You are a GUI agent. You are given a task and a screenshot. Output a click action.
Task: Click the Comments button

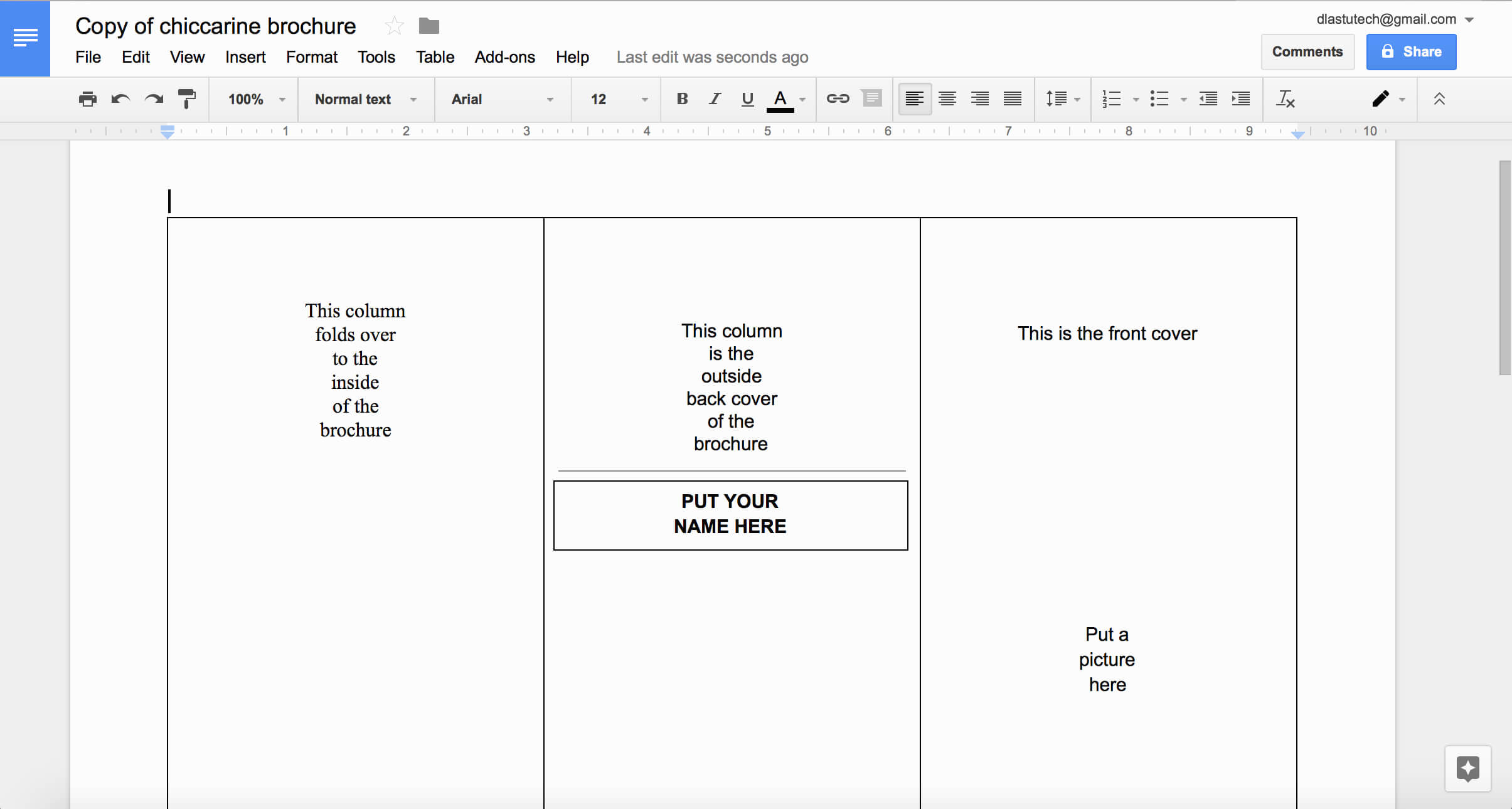point(1307,51)
